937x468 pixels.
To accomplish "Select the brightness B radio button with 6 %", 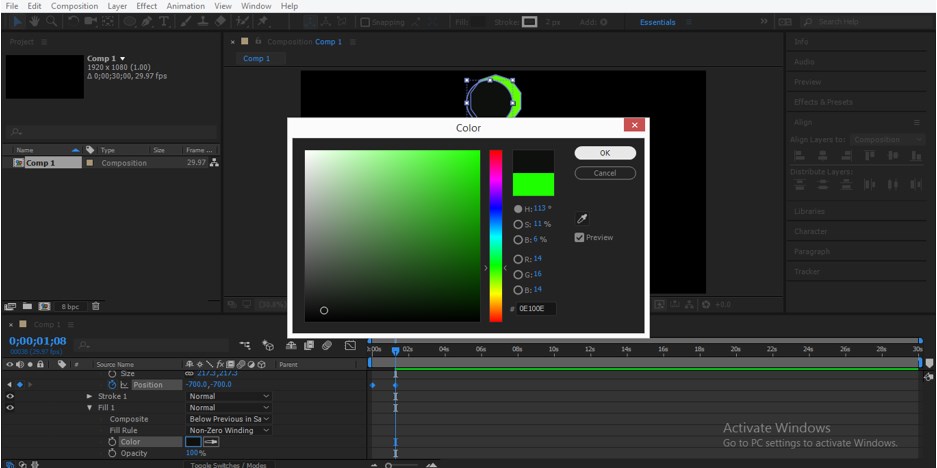I will (518, 240).
